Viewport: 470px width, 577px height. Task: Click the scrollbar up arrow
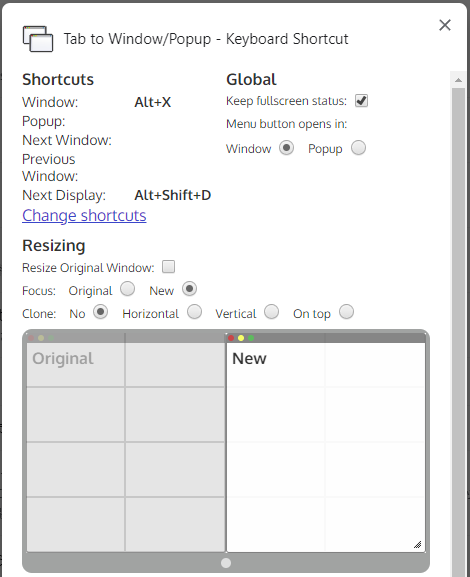pos(458,80)
